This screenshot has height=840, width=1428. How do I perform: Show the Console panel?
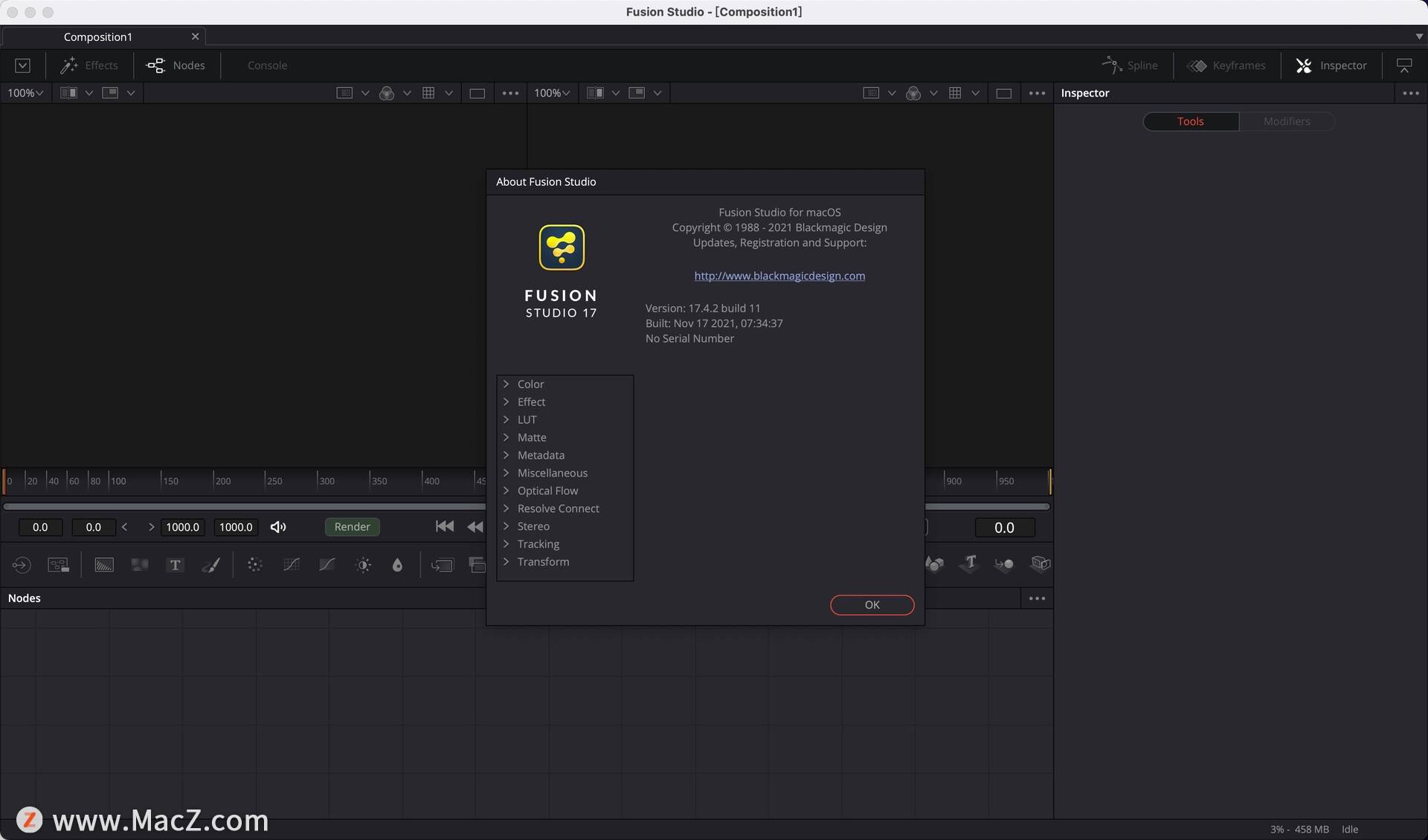pos(267,65)
